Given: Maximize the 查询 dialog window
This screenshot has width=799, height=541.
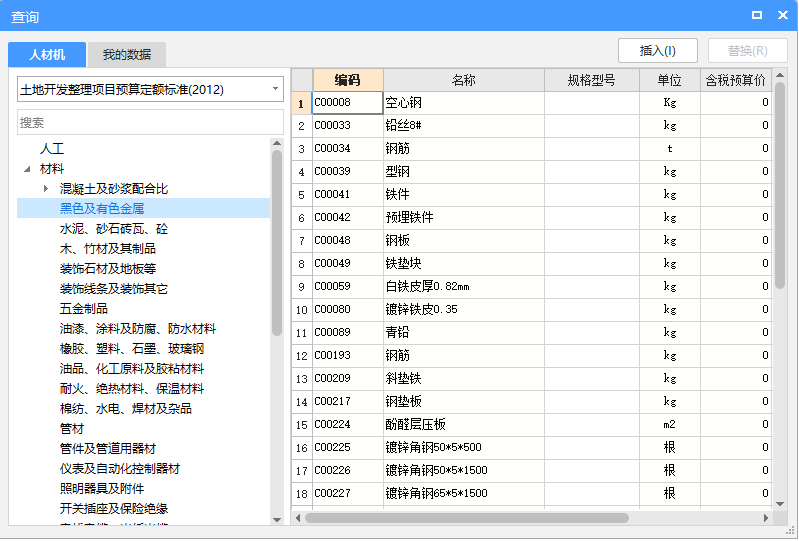Looking at the screenshot, I should click(757, 15).
